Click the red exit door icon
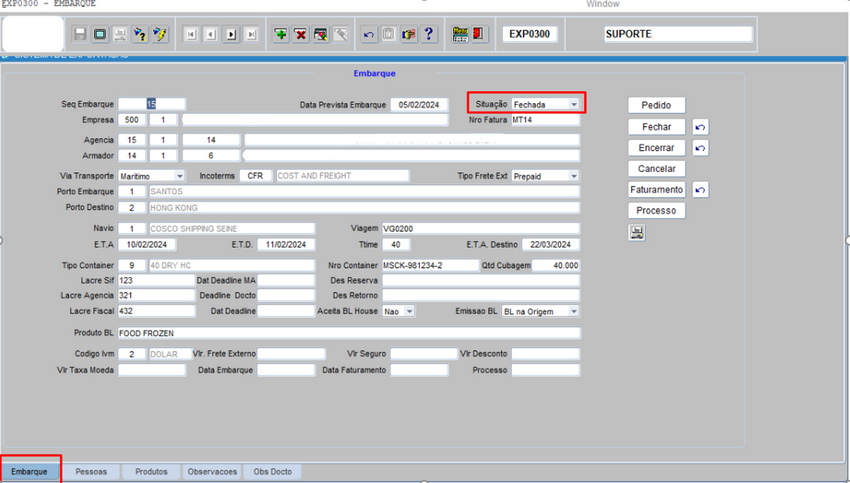This screenshot has height=483, width=850. [x=479, y=34]
